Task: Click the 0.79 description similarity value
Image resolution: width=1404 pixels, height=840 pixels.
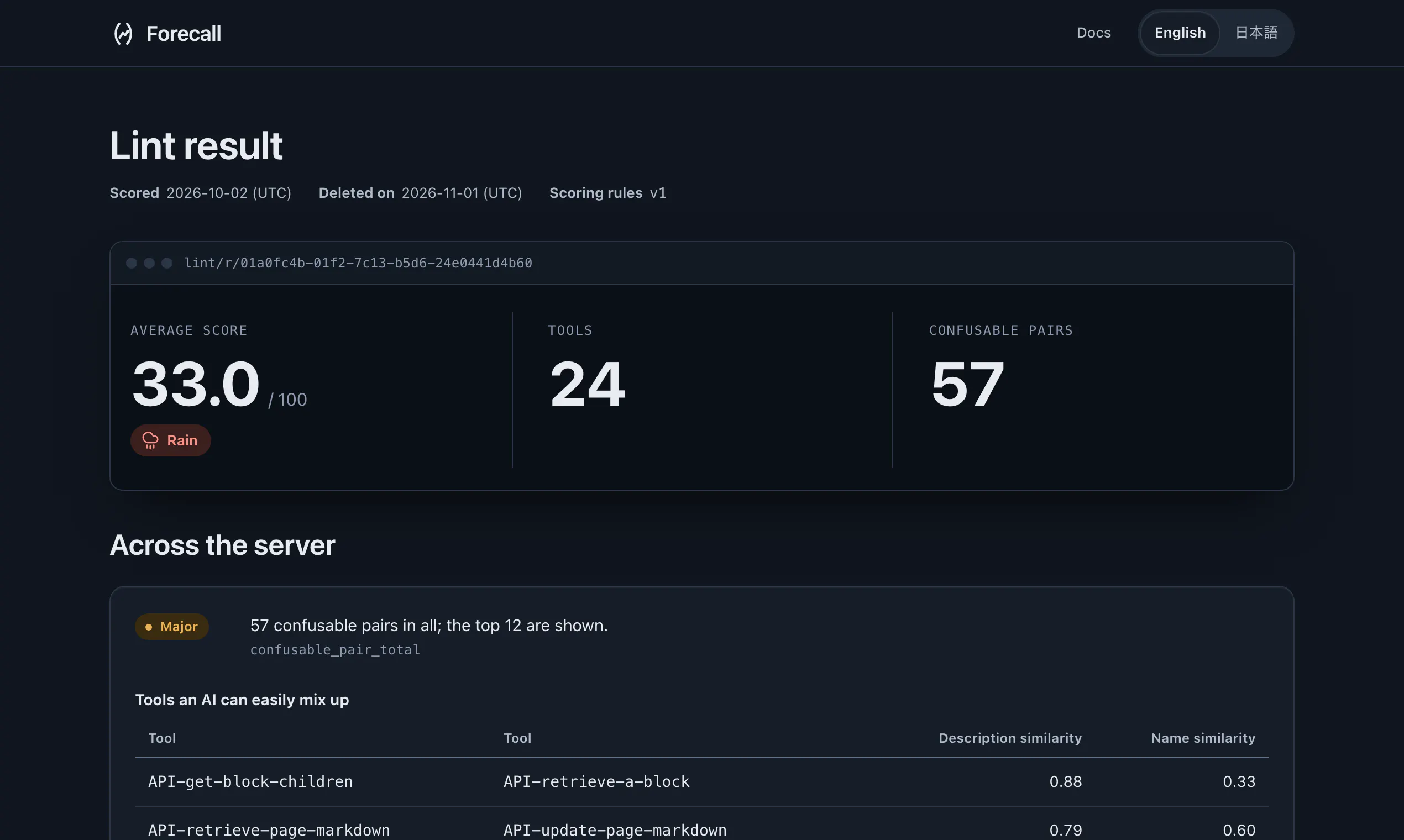Action: (x=1066, y=831)
